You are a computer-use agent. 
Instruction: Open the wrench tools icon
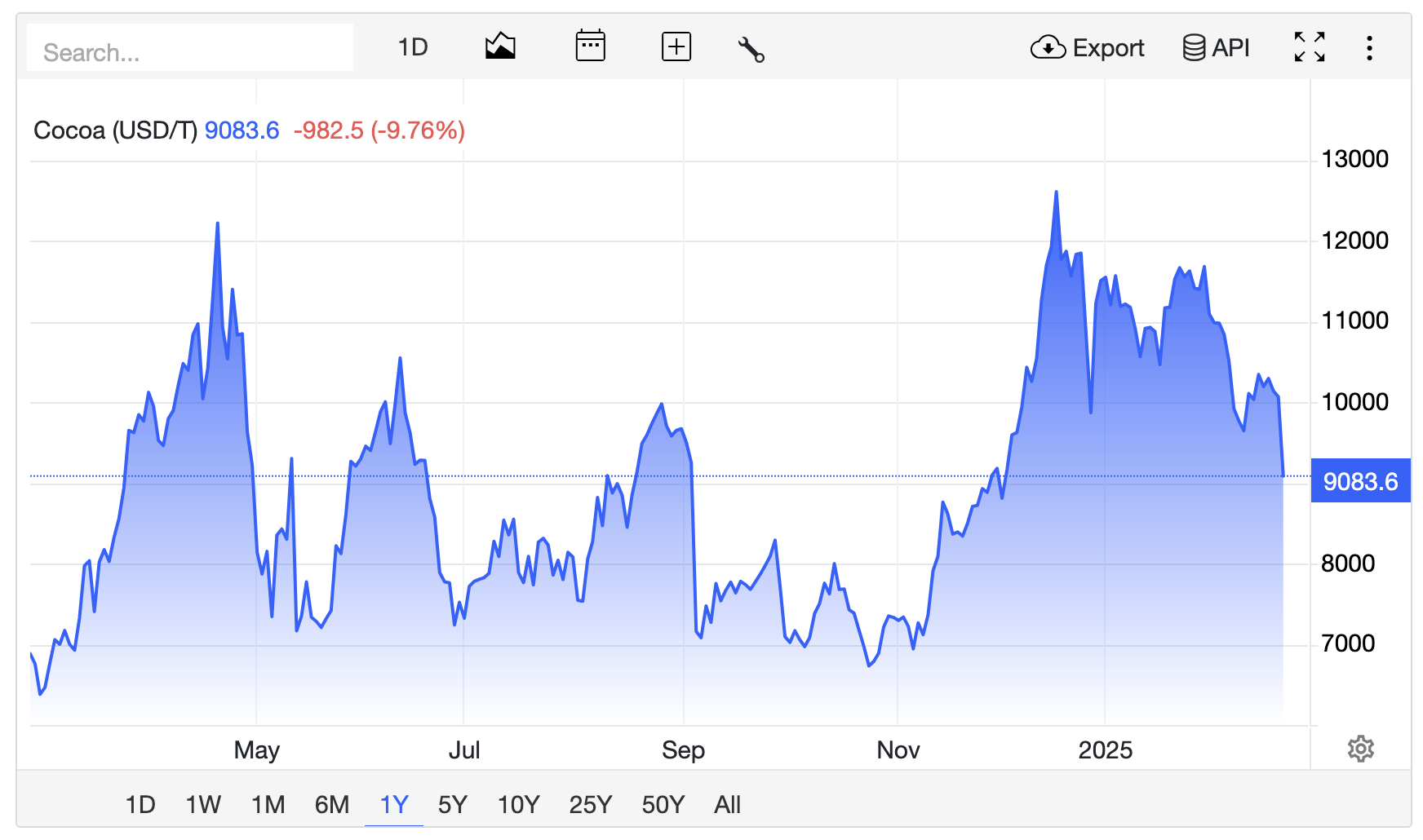click(x=751, y=49)
